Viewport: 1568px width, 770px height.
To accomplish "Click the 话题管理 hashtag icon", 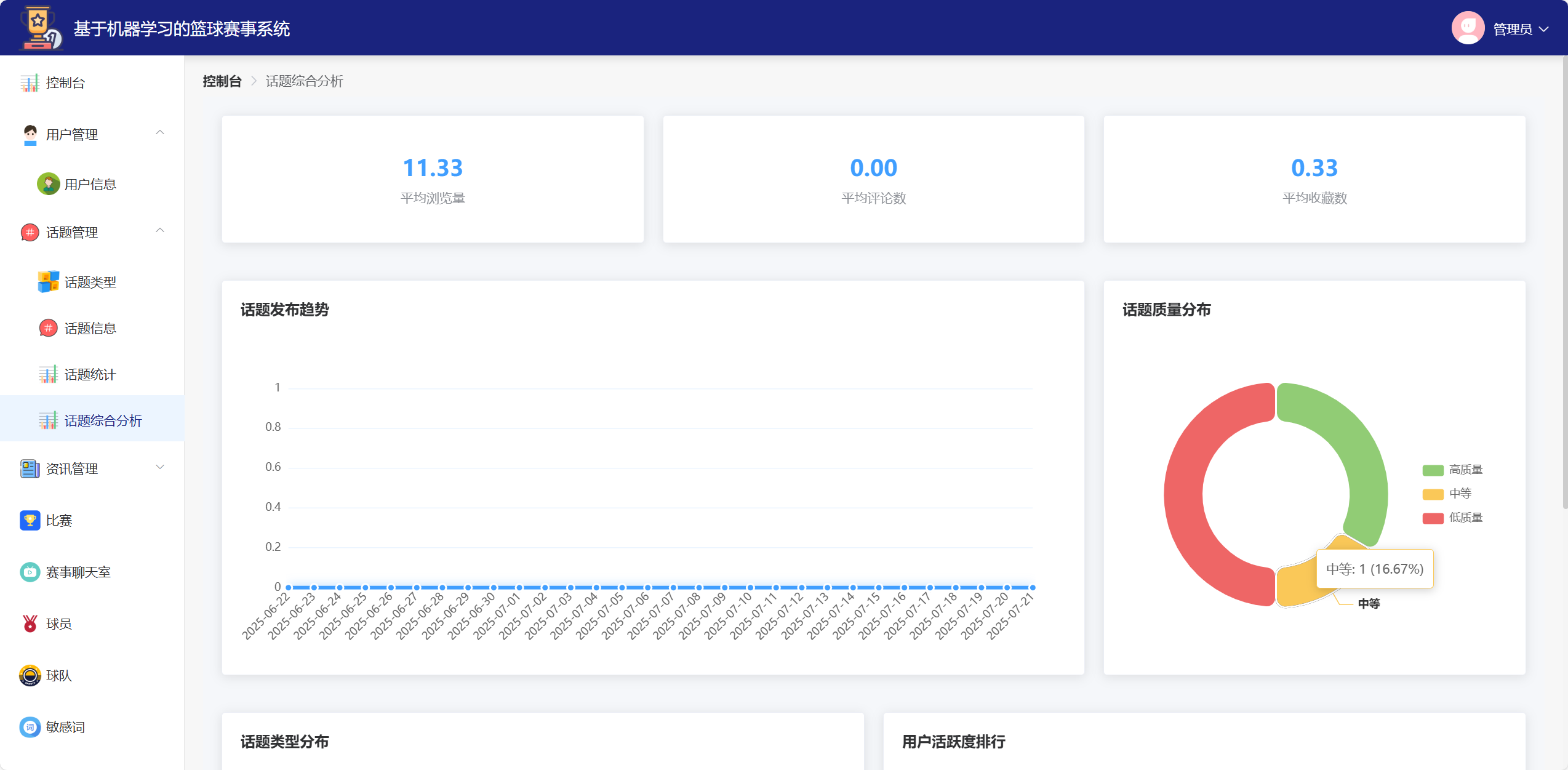I will click(x=30, y=233).
